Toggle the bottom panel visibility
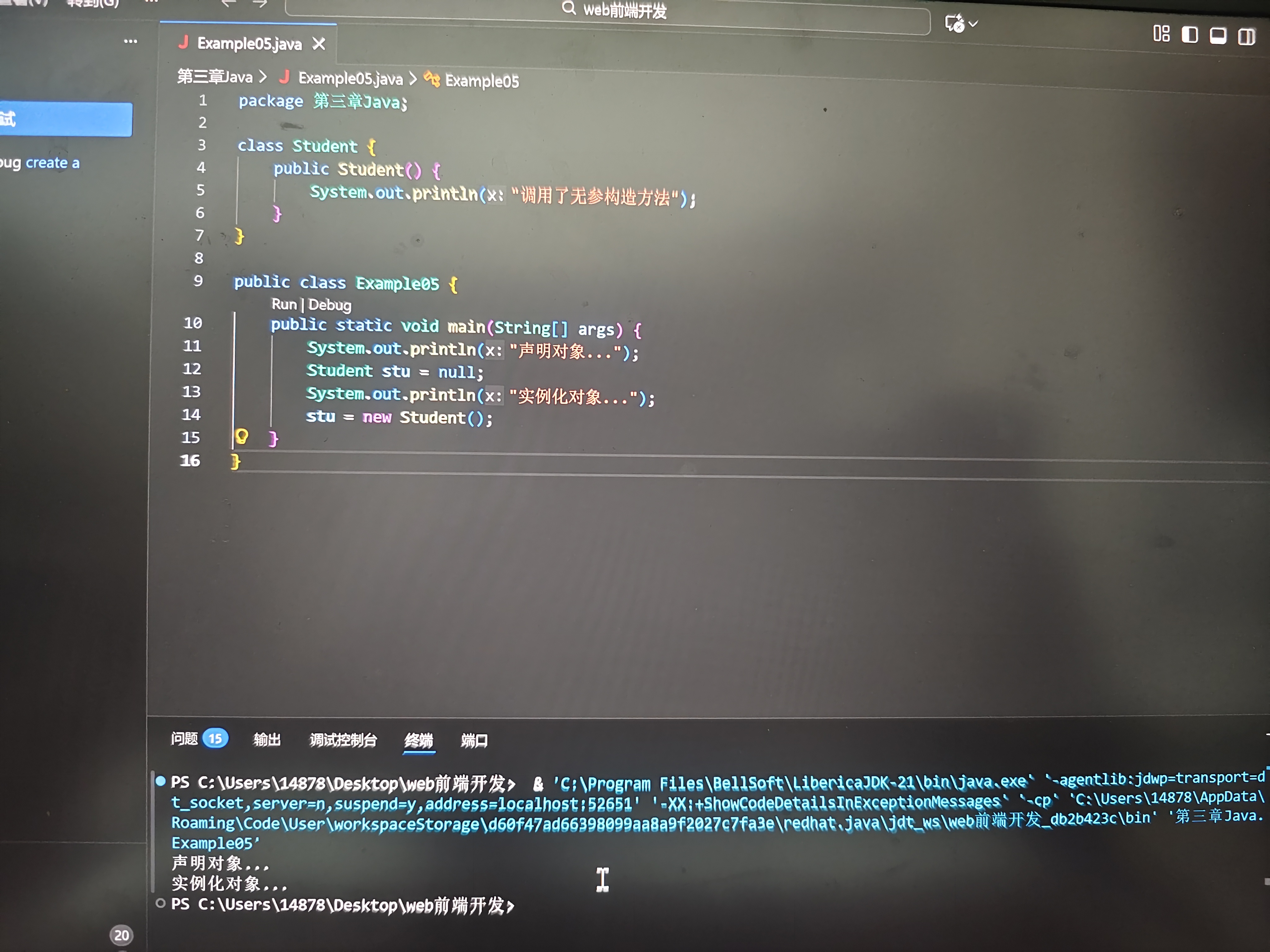 pyautogui.click(x=1217, y=35)
